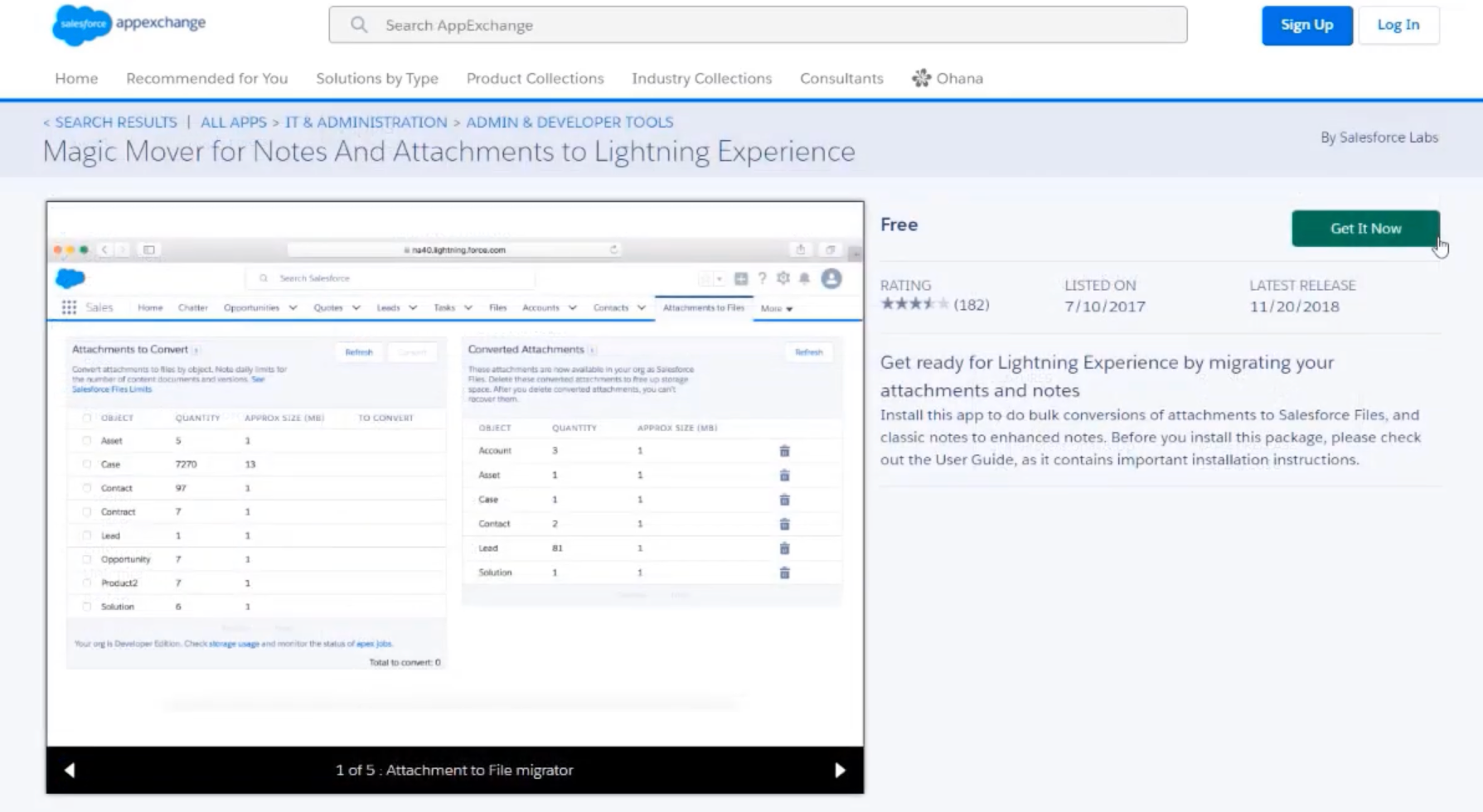Check the Solution object checkbox

click(x=87, y=607)
